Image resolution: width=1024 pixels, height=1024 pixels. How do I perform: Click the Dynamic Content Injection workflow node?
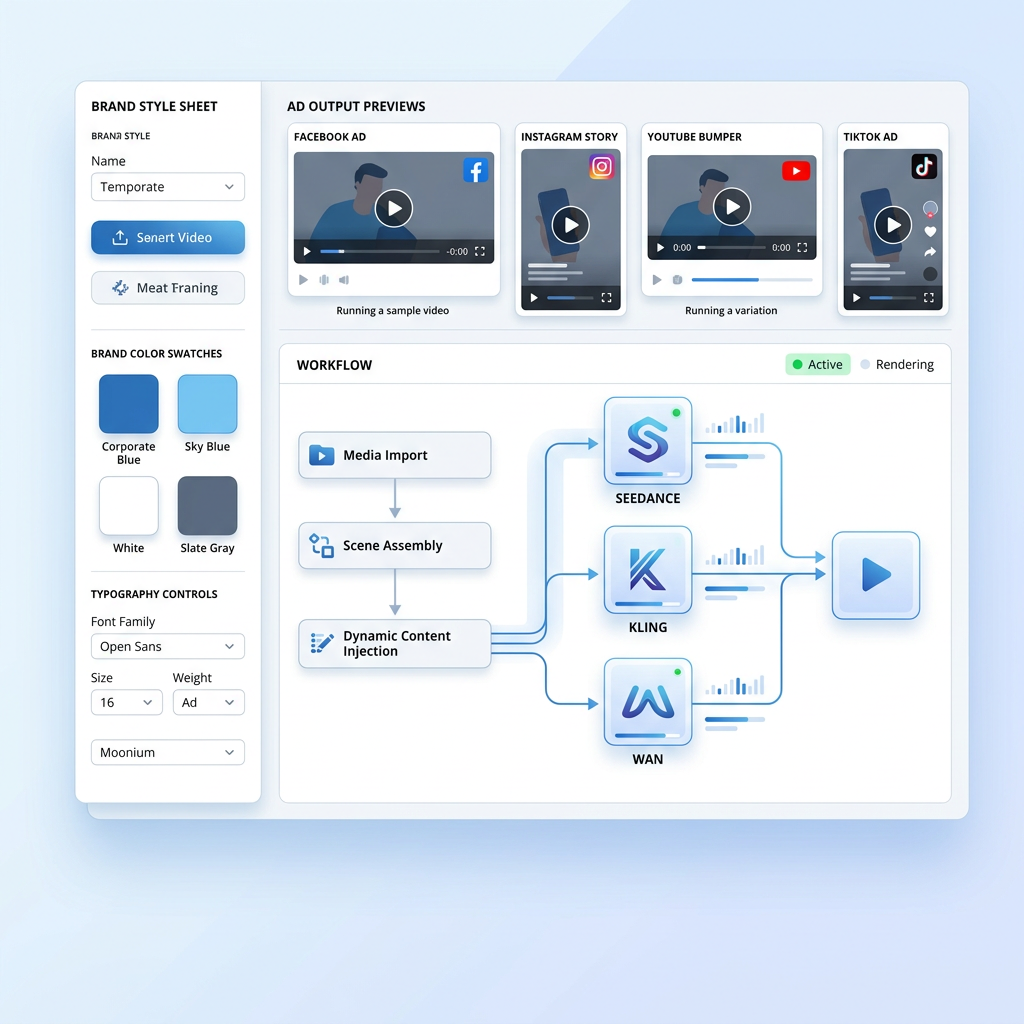point(394,643)
